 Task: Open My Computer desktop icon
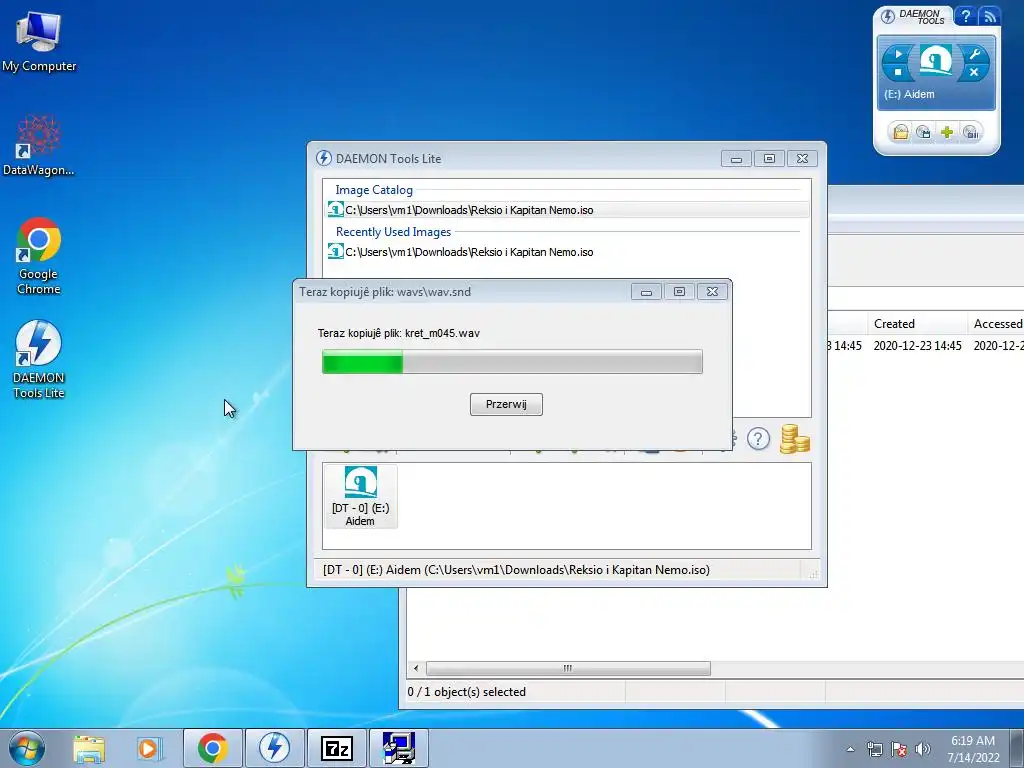(x=39, y=41)
